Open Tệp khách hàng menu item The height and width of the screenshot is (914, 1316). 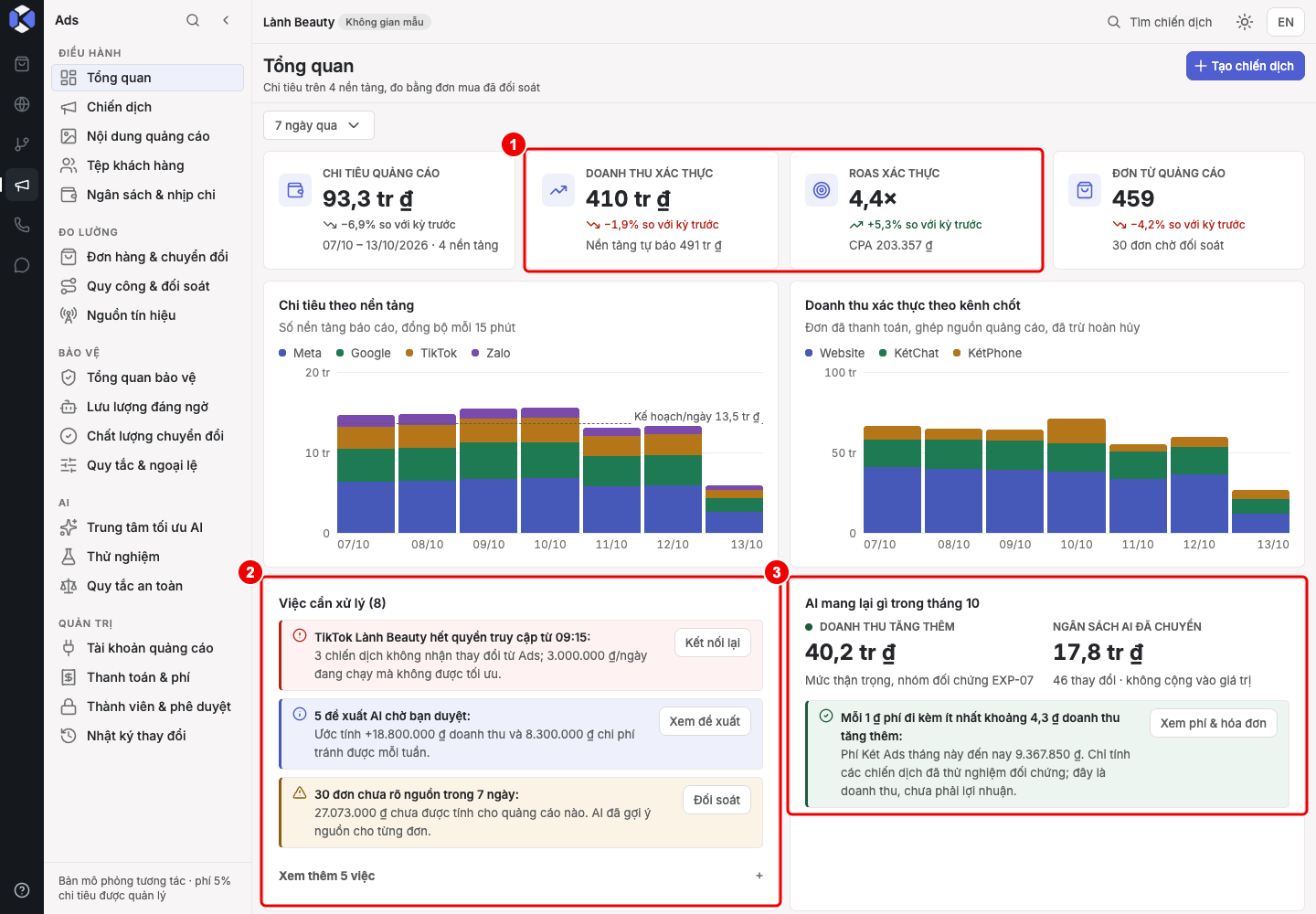pos(147,165)
